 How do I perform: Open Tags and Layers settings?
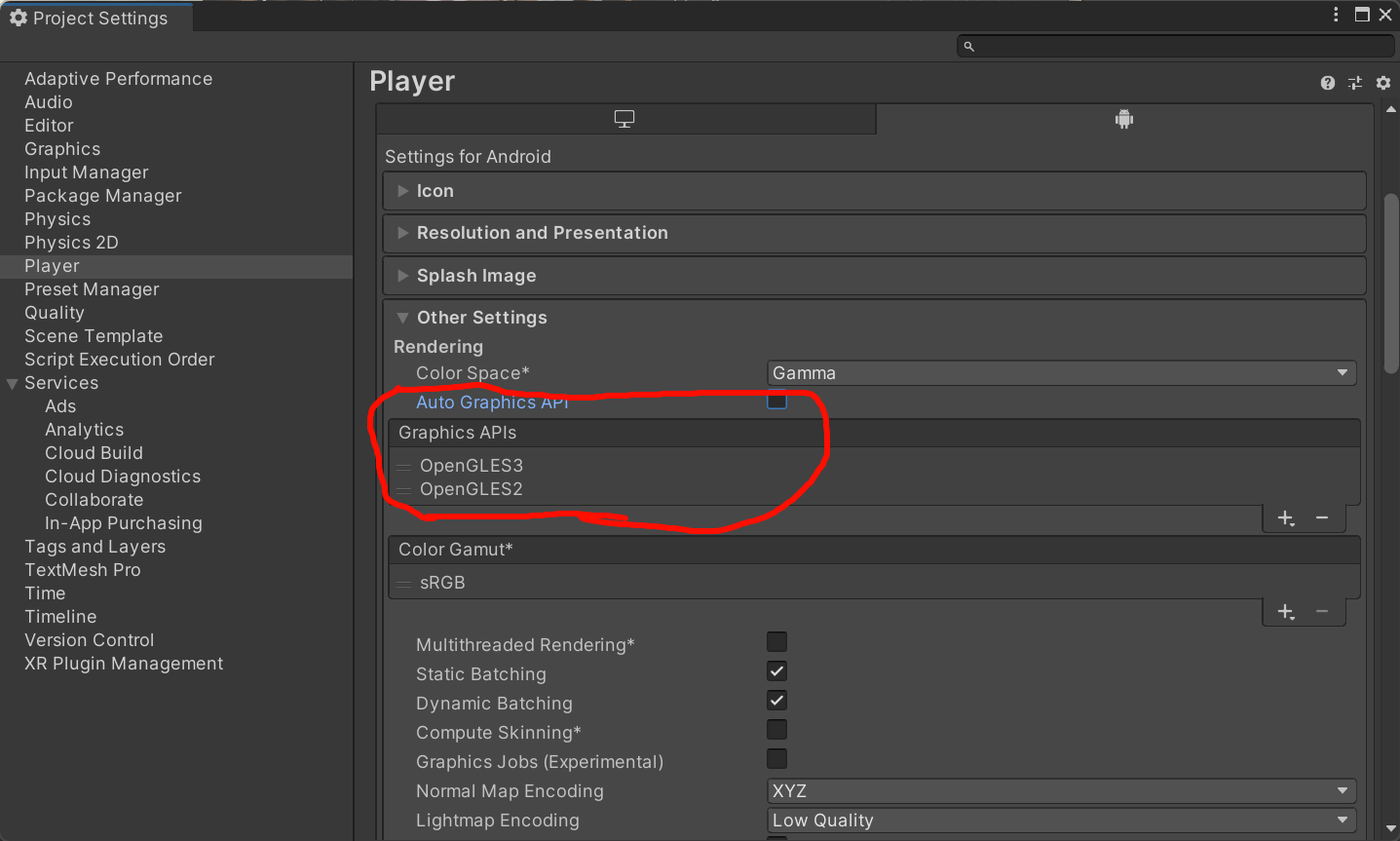(95, 547)
